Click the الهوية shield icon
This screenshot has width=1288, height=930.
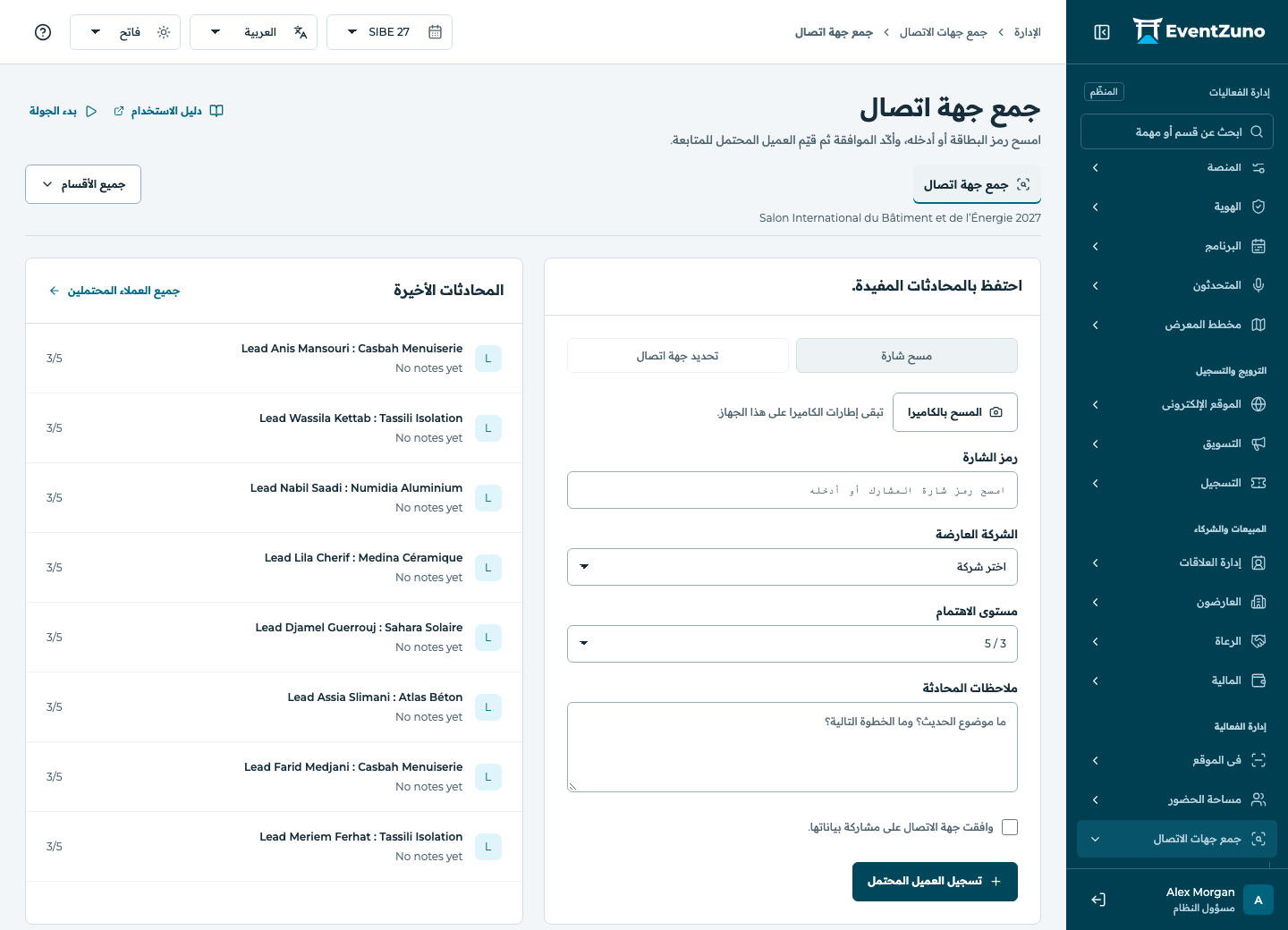click(x=1258, y=207)
